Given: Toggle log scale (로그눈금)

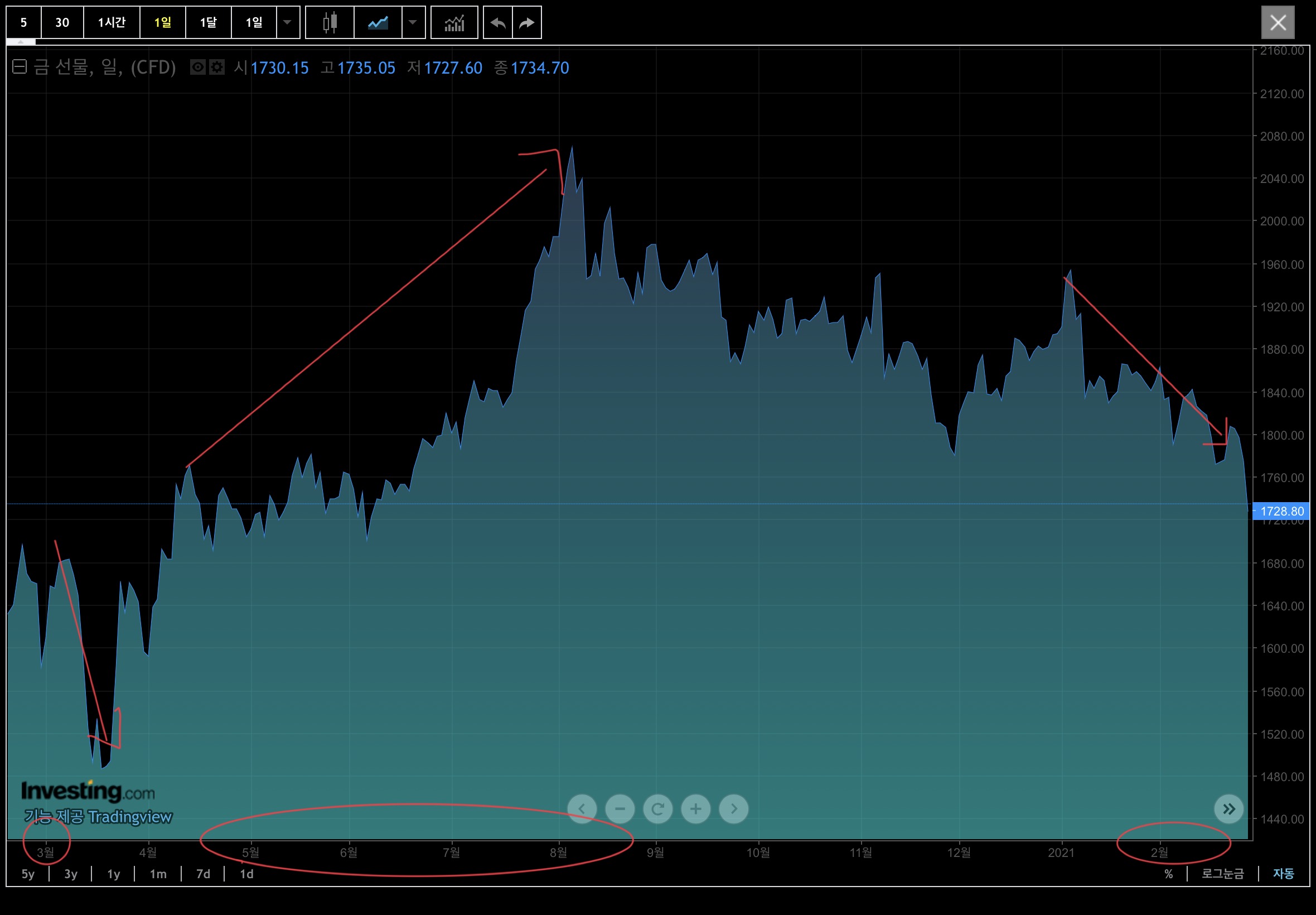Looking at the screenshot, I should pos(1223,874).
